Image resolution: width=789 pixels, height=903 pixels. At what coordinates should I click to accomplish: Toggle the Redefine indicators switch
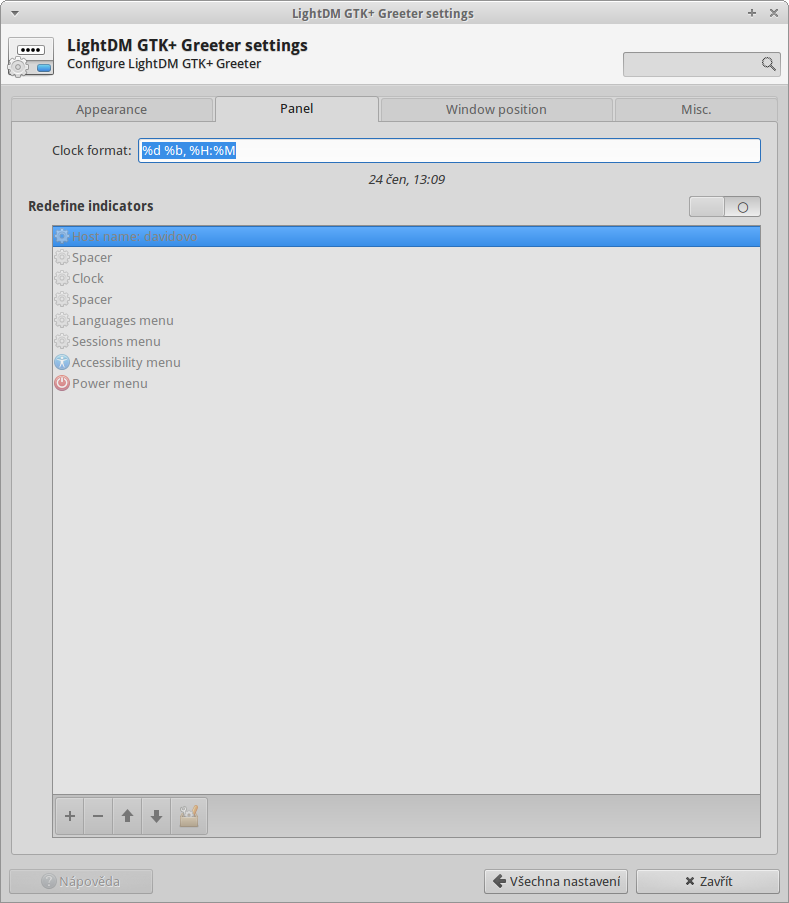(x=724, y=207)
